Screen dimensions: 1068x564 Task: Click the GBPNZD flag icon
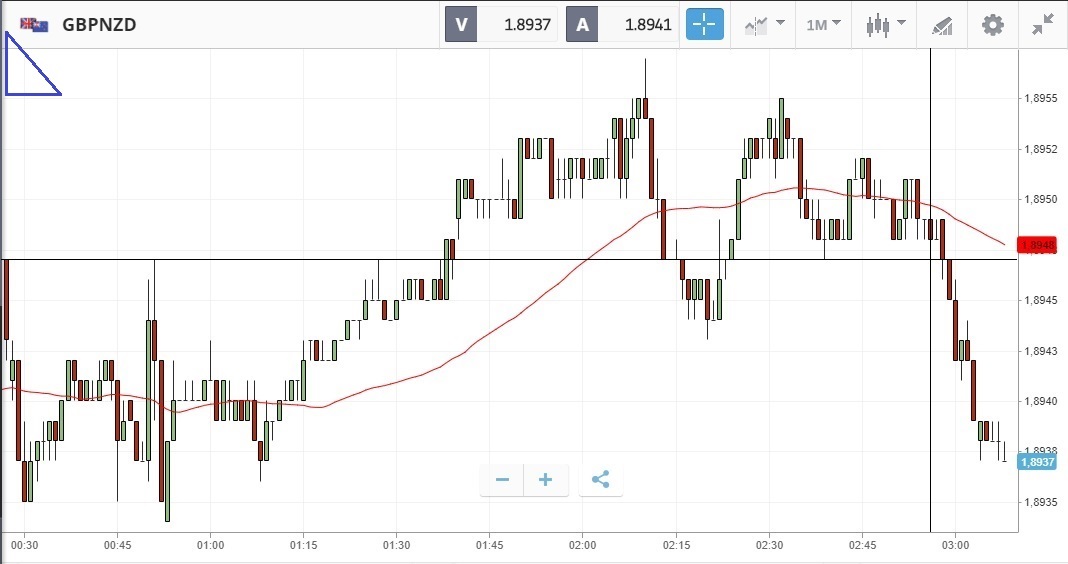pyautogui.click(x=34, y=25)
